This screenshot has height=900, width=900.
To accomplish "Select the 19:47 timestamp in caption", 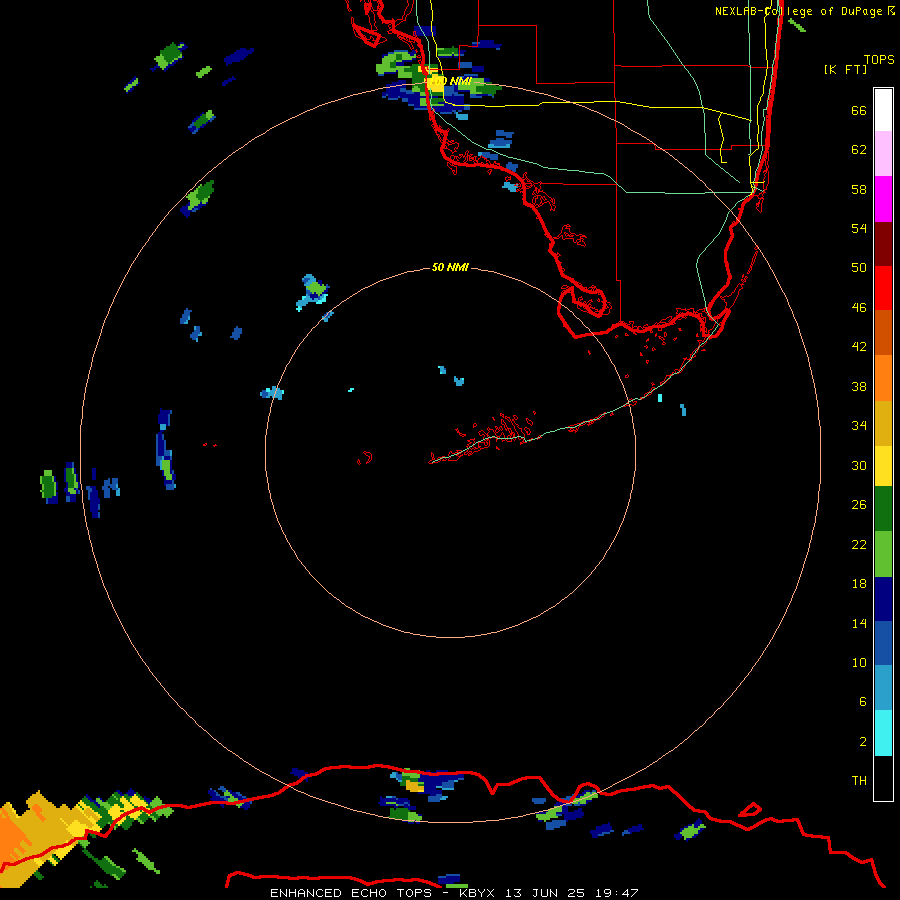I will pyautogui.click(x=617, y=893).
